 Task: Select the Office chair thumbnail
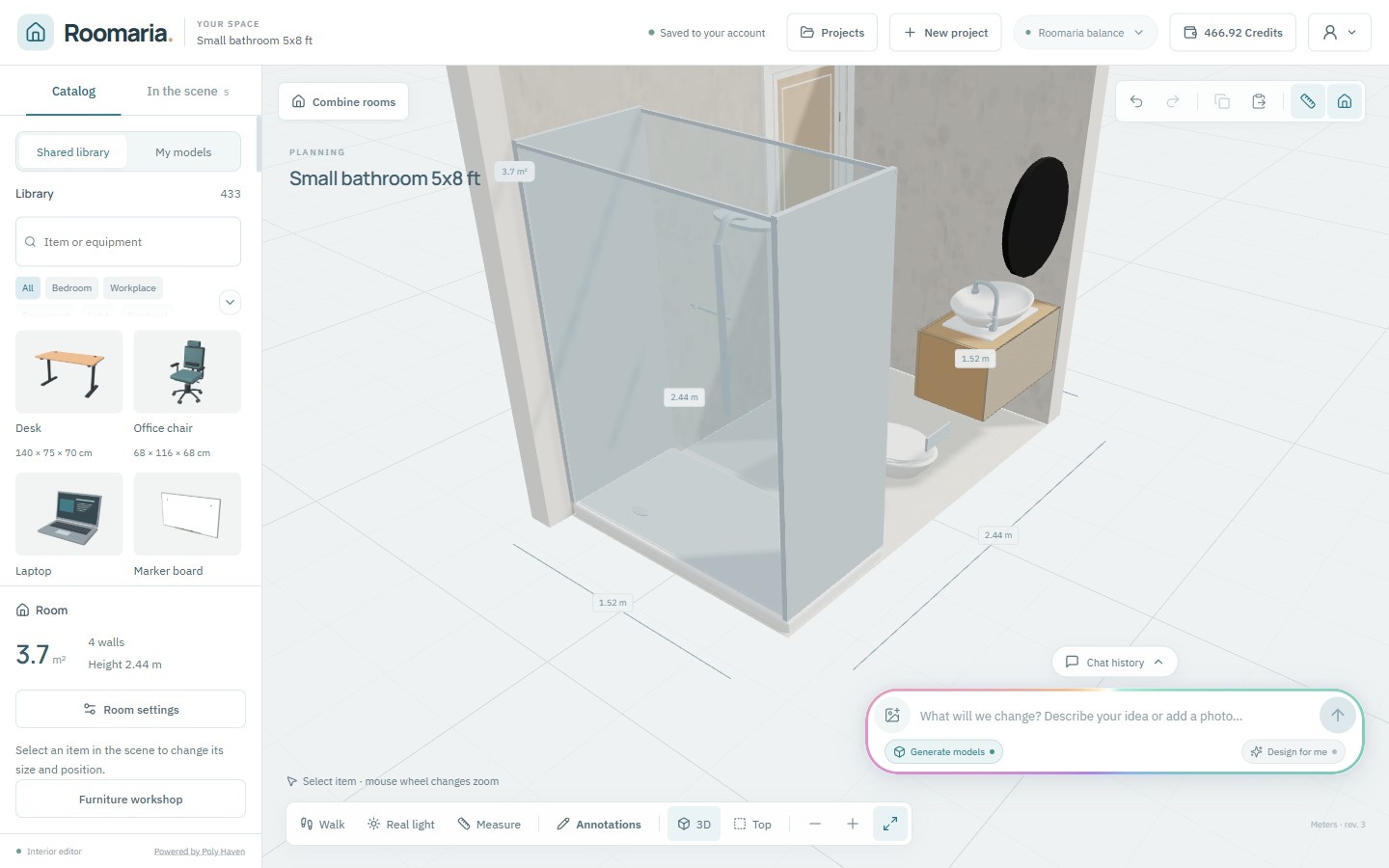(x=187, y=372)
